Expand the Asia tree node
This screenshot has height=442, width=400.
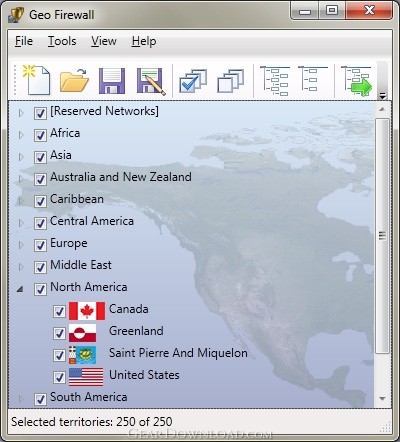click(21, 157)
